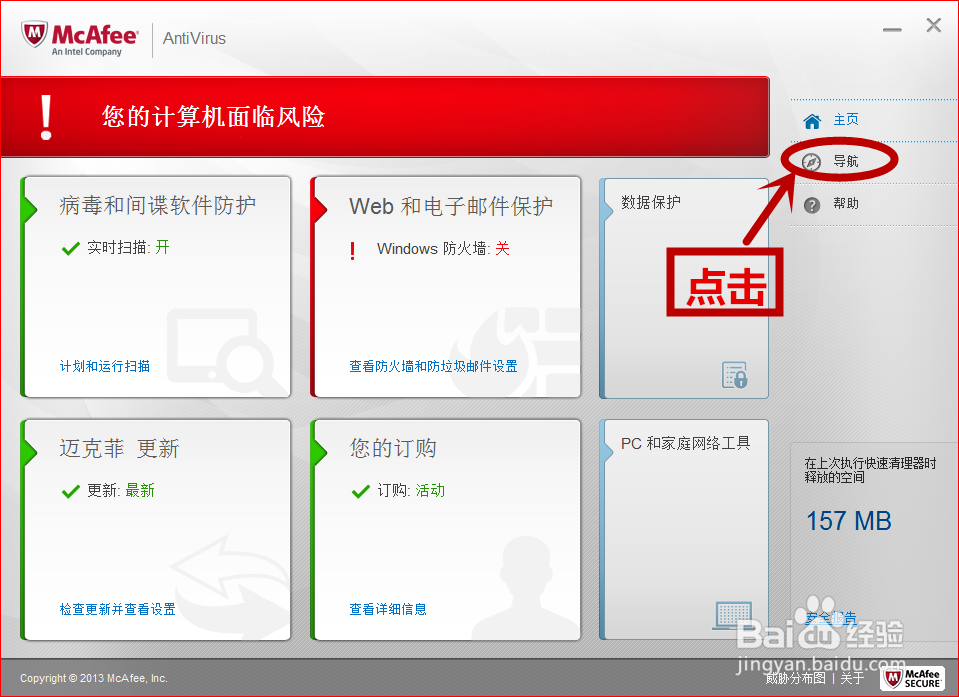This screenshot has width=959, height=697.
Task: Click the 实时扫描: 开 status text
Action: (128, 248)
